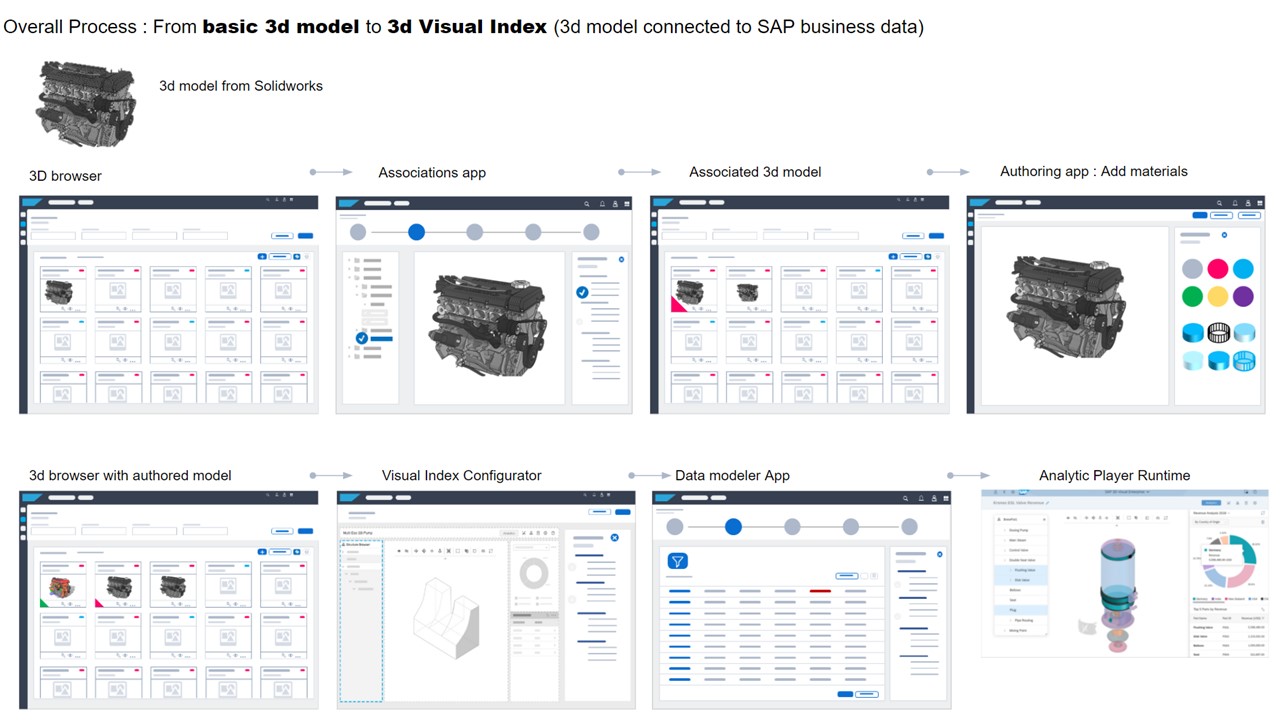Select the blue wireframe cylinder material

(x=1243, y=360)
